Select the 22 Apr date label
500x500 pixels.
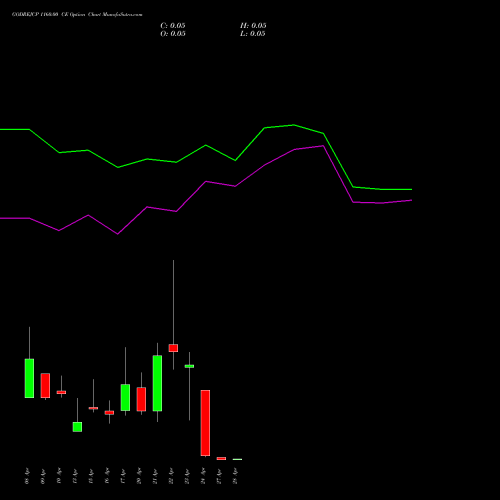[171, 476]
